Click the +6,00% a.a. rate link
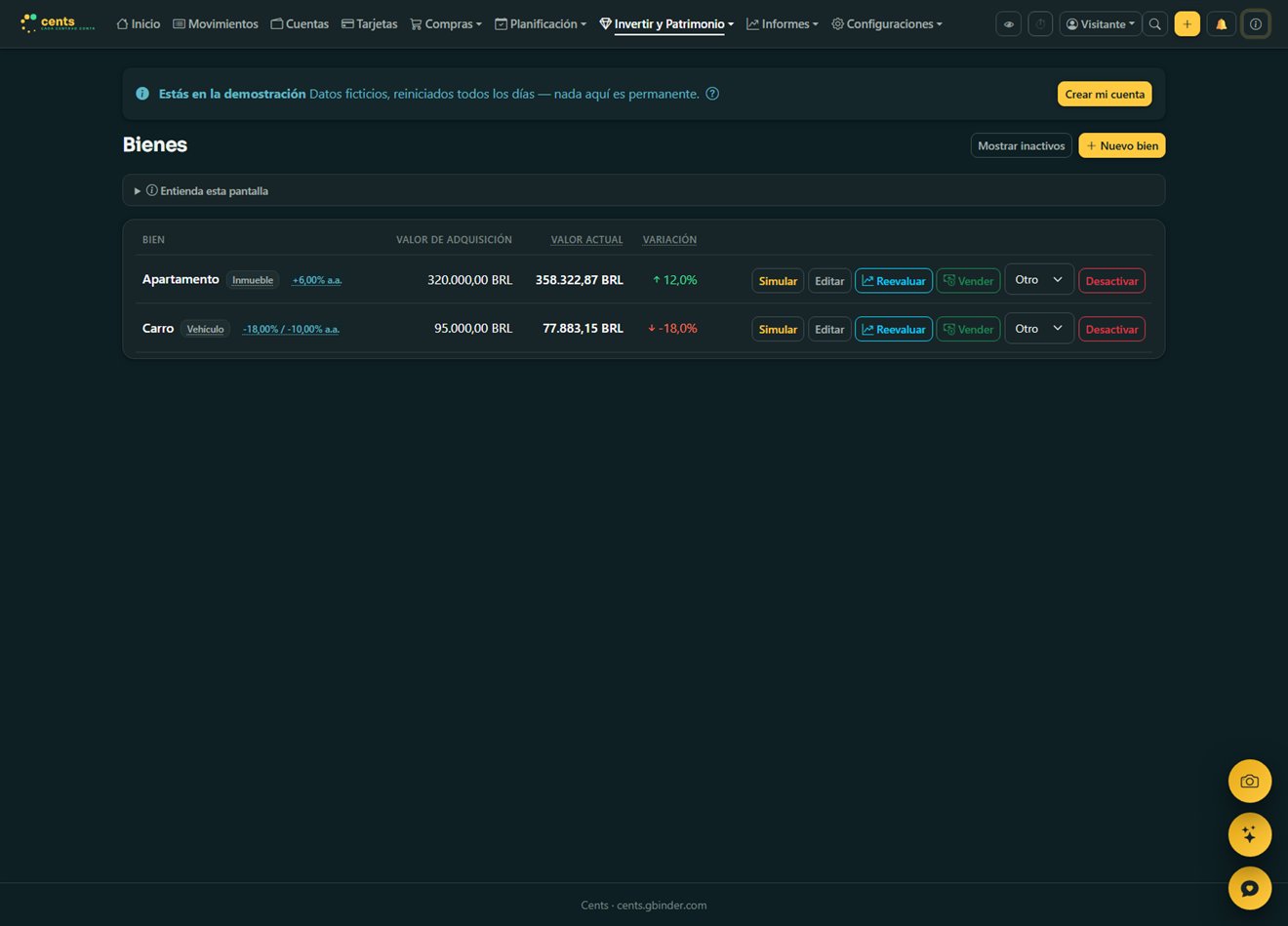 317,280
